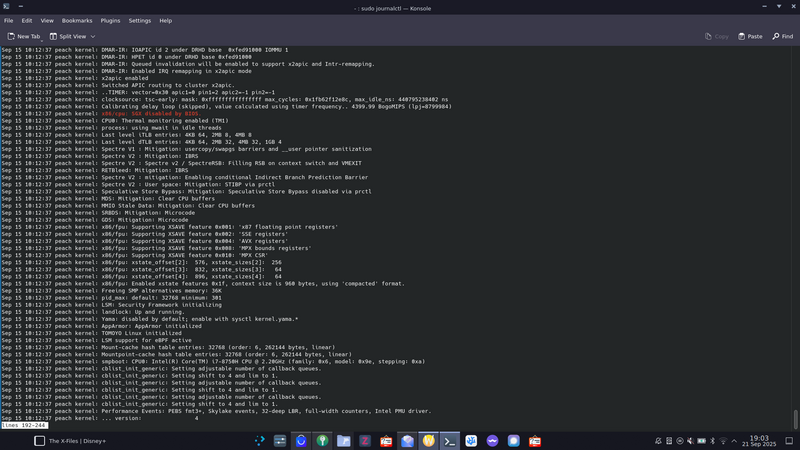800x450 pixels.
Task: Click the muted volume tray icon
Action: pyautogui.click(x=690, y=441)
